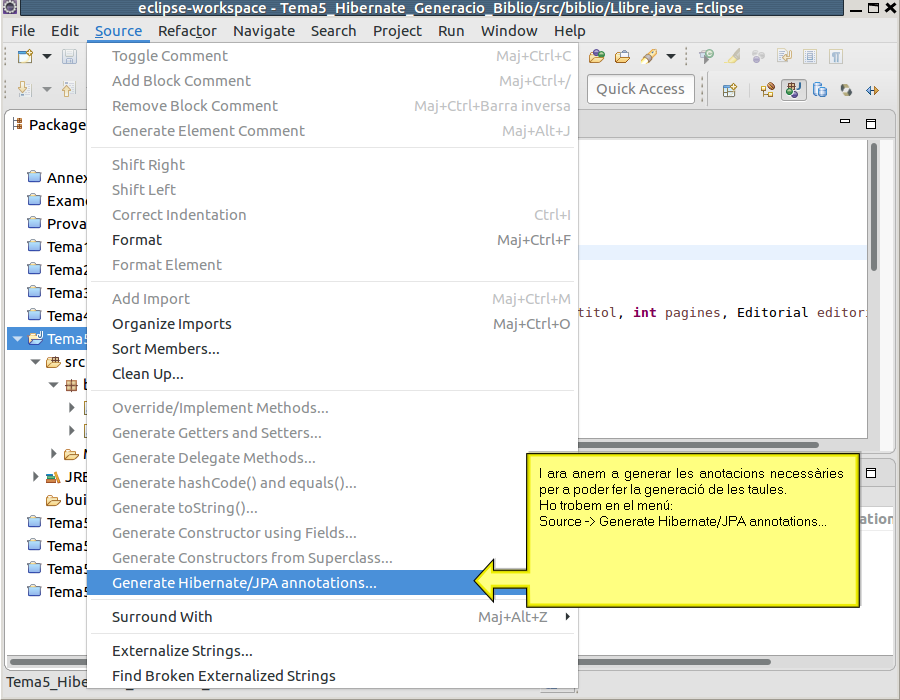The image size is (900, 700).
Task: Choose Find Broken Externalized Strings
Action: (x=333, y=676)
